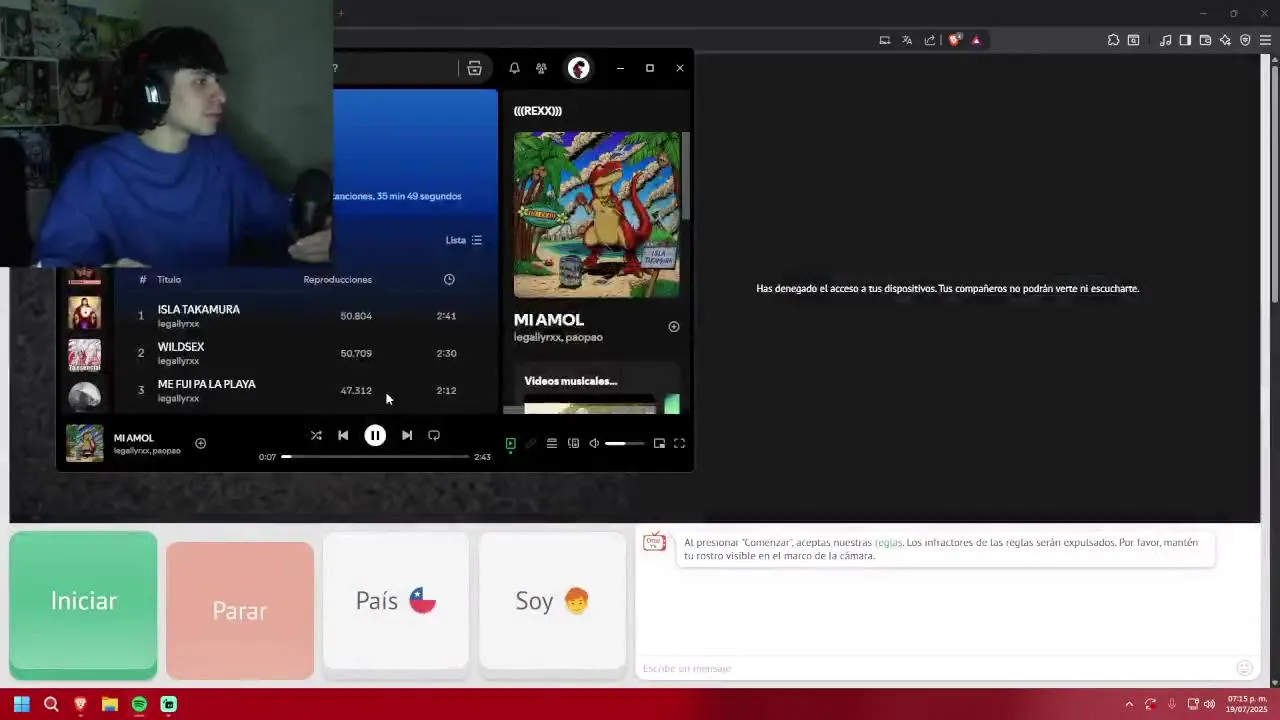Viewport: 1280px width, 720px height.
Task: Open Brave Wallet icon
Action: [1205, 40]
